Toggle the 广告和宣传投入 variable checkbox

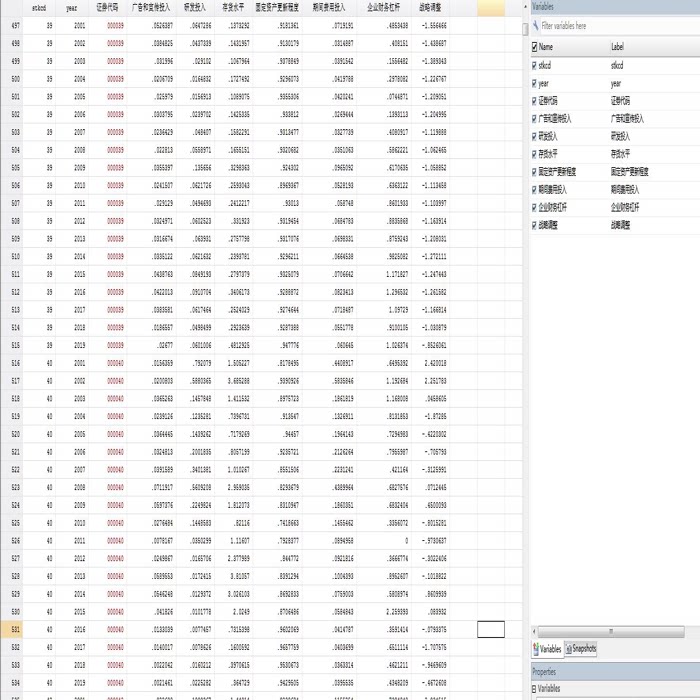pos(534,119)
